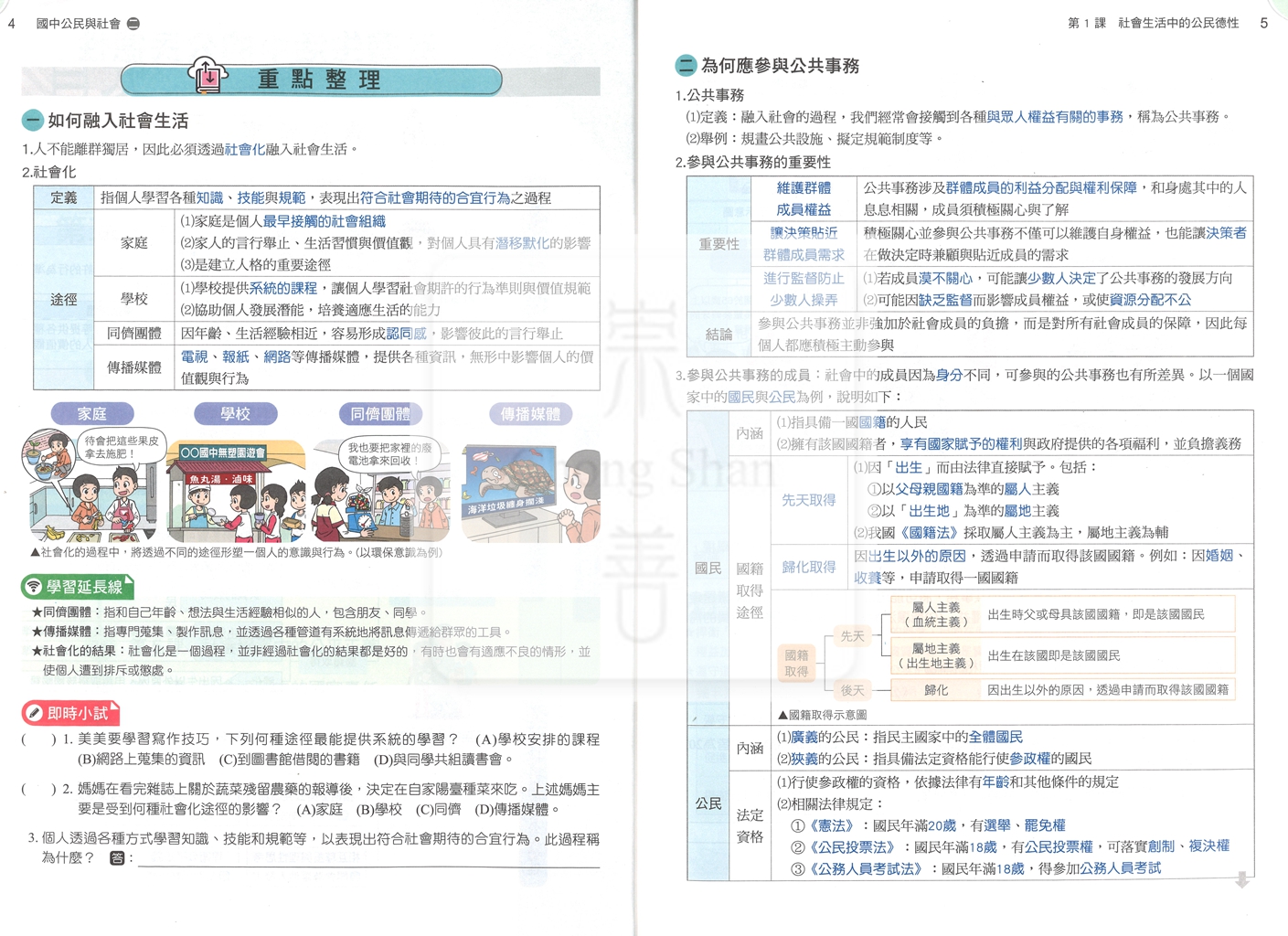
Task: Open the 即時小試 section label
Action: tap(71, 713)
